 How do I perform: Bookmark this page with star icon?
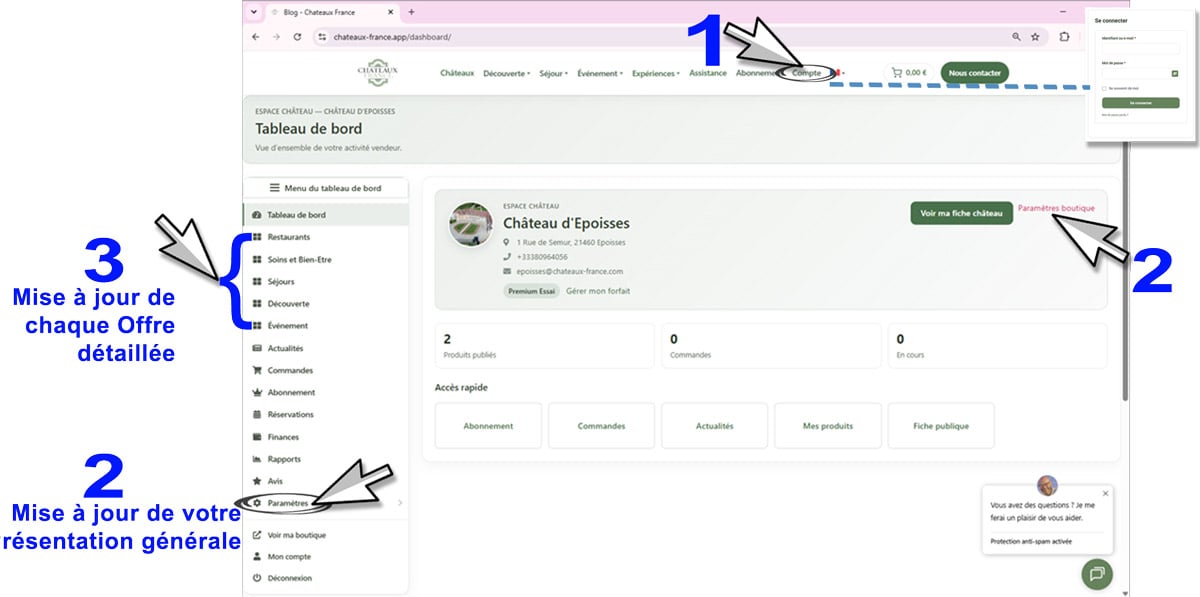1035,36
